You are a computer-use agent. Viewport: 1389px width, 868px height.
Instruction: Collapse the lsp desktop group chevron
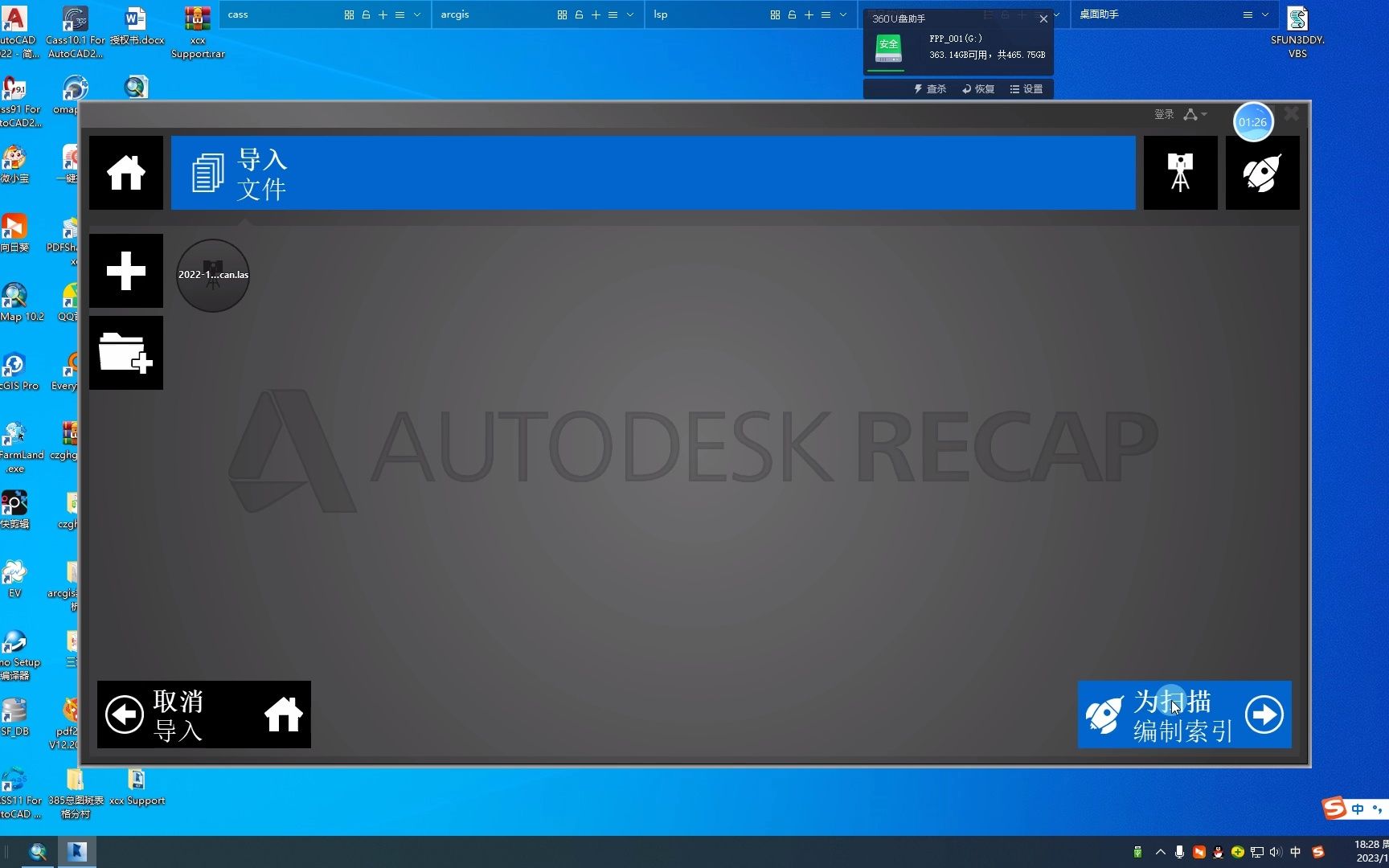(x=843, y=14)
